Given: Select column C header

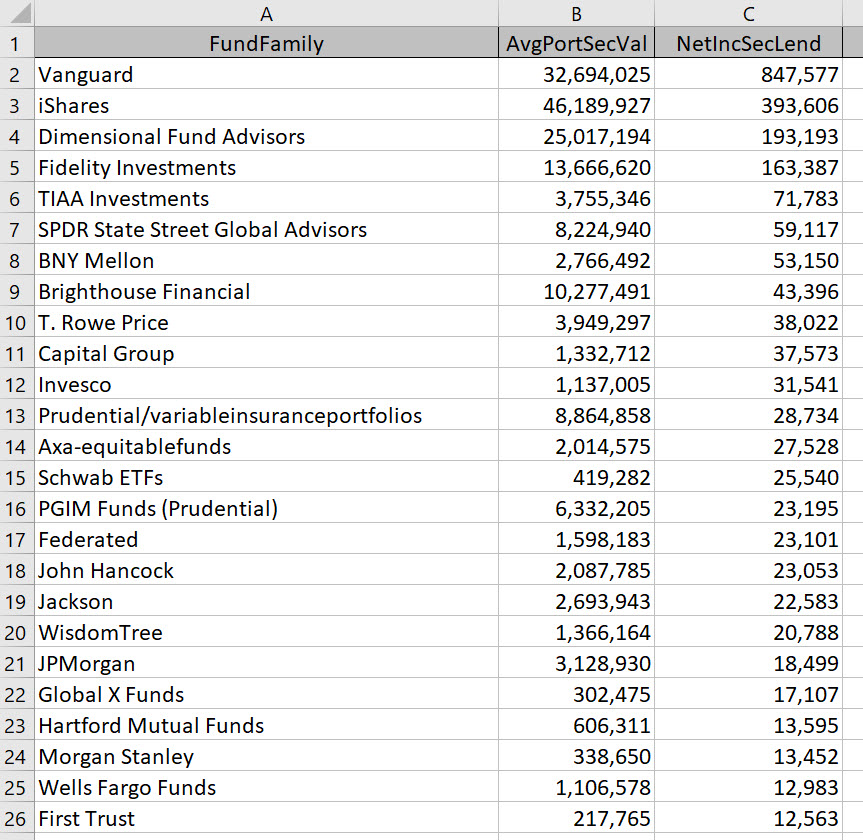Looking at the screenshot, I should click(x=749, y=13).
